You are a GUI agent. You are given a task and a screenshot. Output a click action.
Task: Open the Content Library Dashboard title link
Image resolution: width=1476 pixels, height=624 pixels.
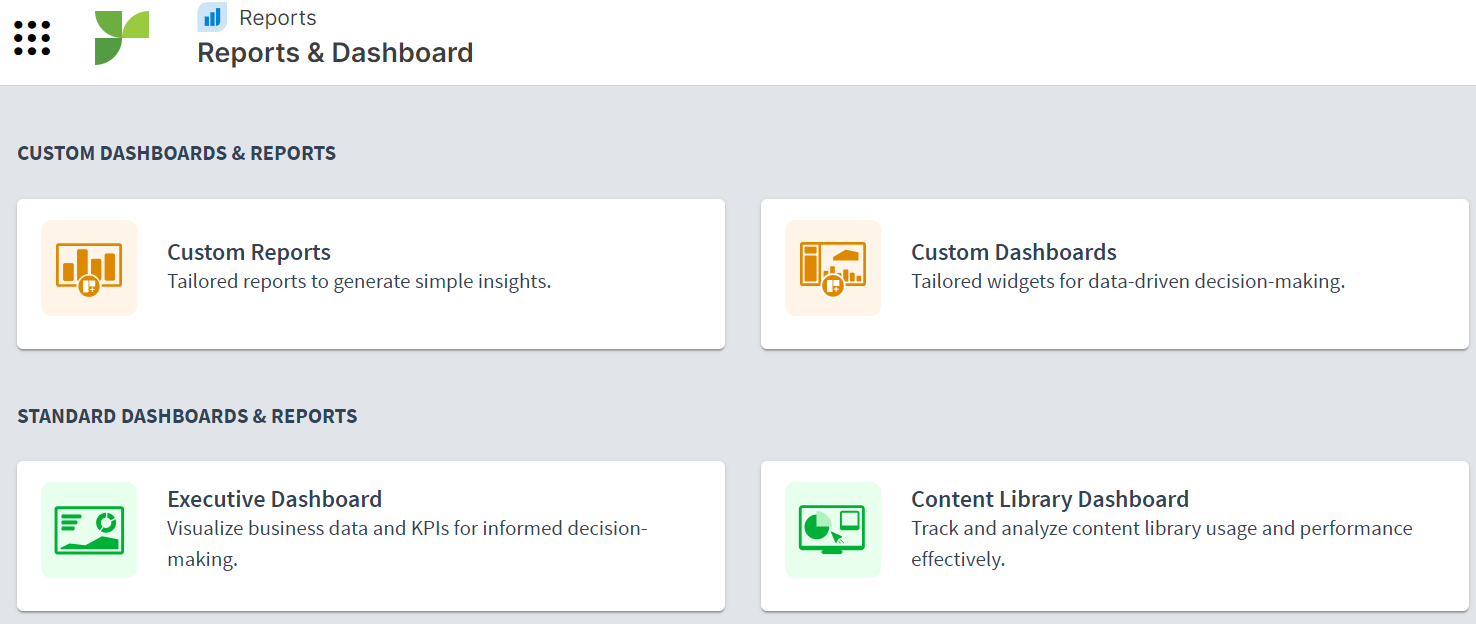pos(1049,499)
